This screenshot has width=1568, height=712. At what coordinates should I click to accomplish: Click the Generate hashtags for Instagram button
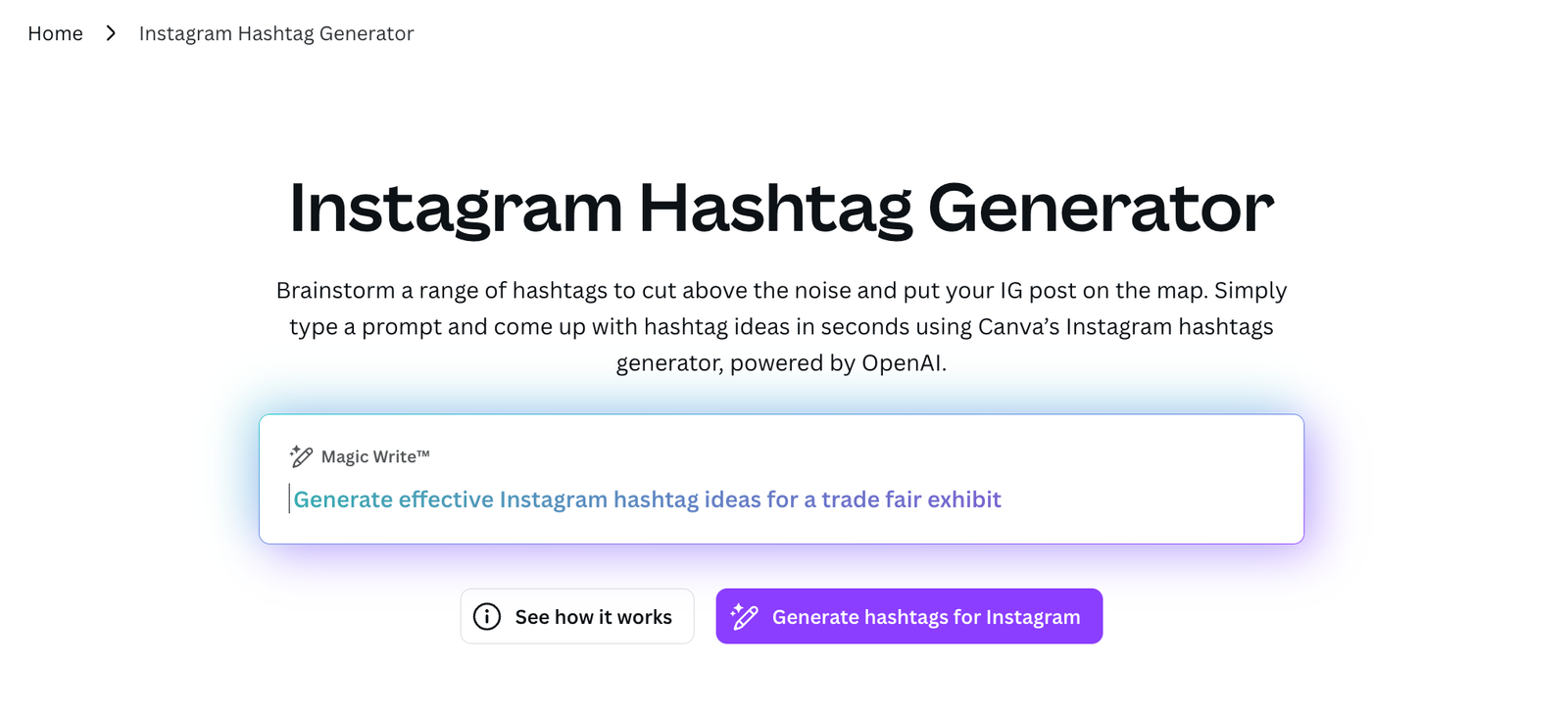908,616
